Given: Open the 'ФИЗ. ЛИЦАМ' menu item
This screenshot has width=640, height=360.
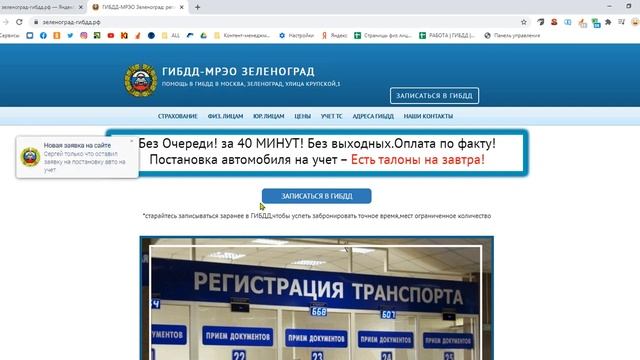Looking at the screenshot, I should tap(225, 116).
